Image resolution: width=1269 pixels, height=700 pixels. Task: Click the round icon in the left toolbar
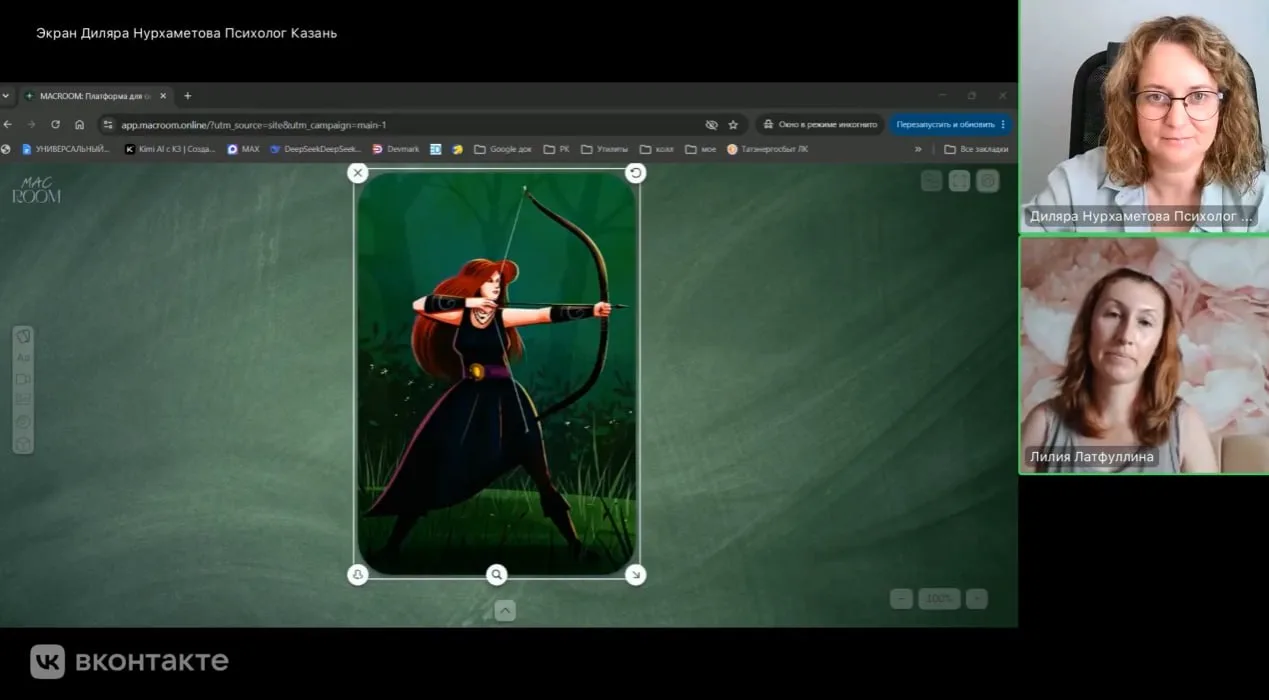point(23,422)
